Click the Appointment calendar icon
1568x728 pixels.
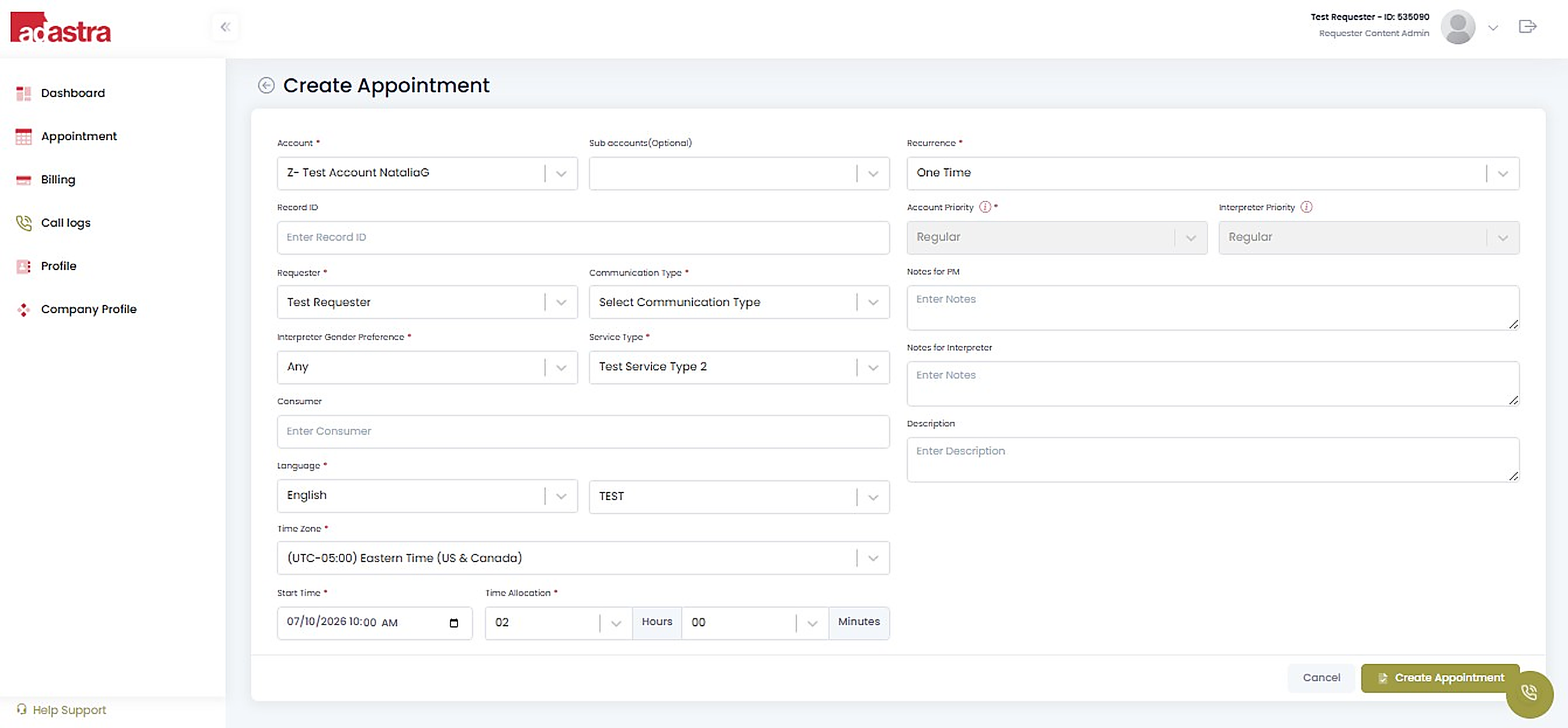coord(23,136)
